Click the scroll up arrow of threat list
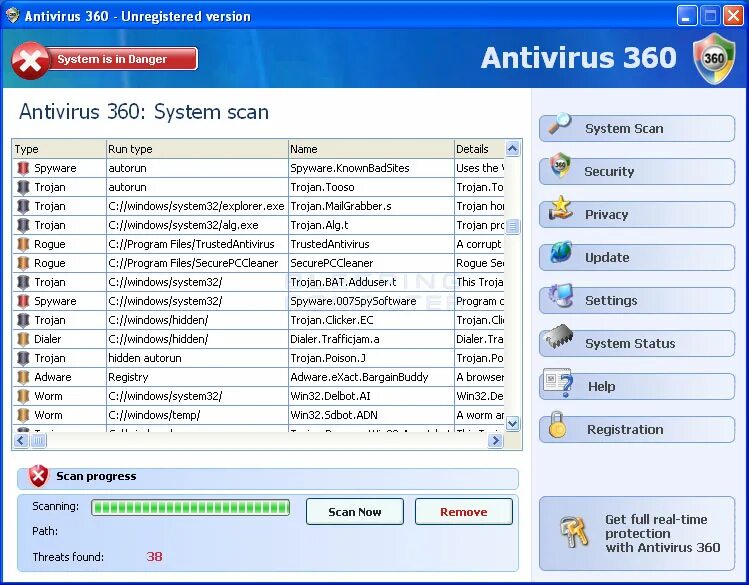The image size is (749, 585). pos(513,149)
